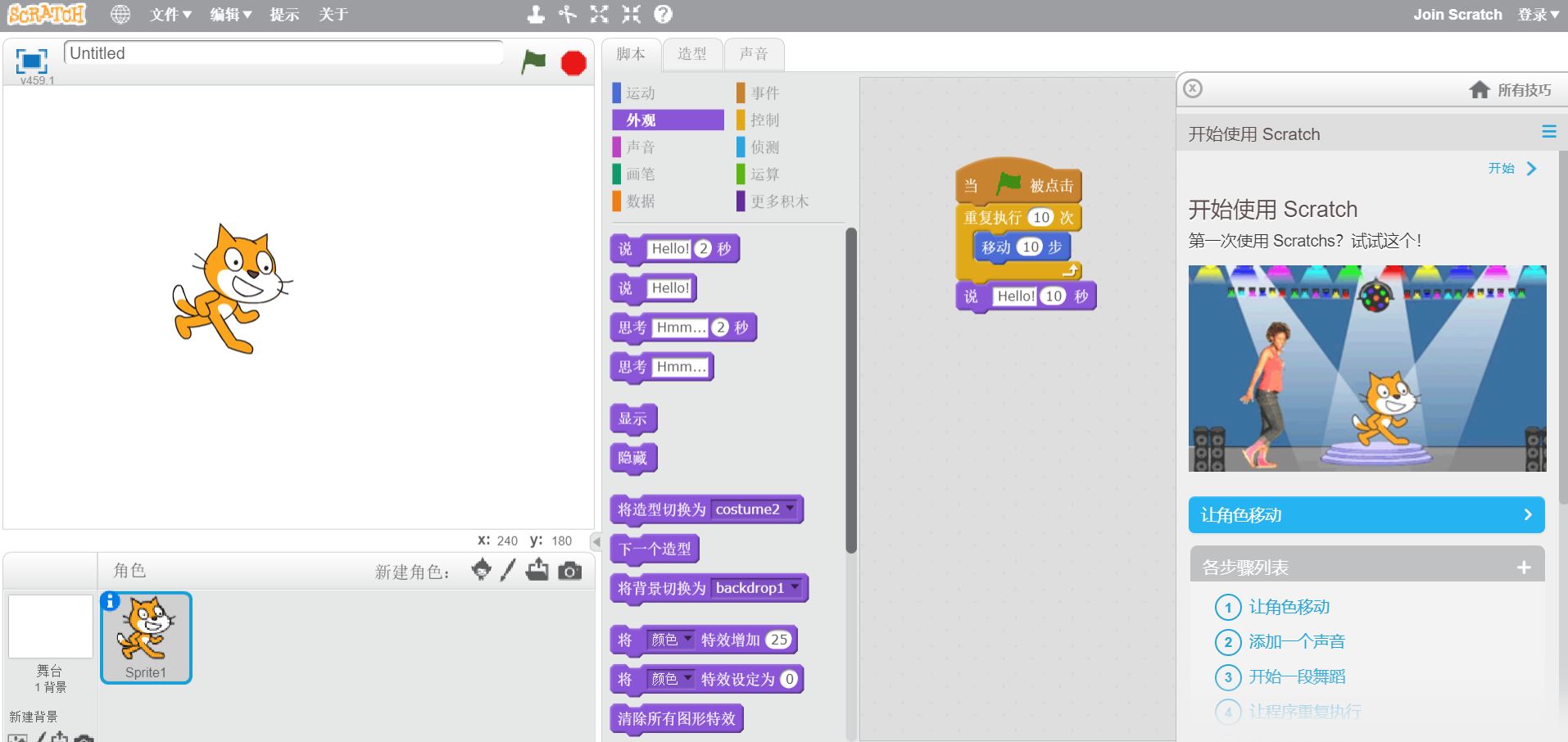Expand the 各步骤列表 plus button
The height and width of the screenshot is (742, 1568).
(1524, 567)
